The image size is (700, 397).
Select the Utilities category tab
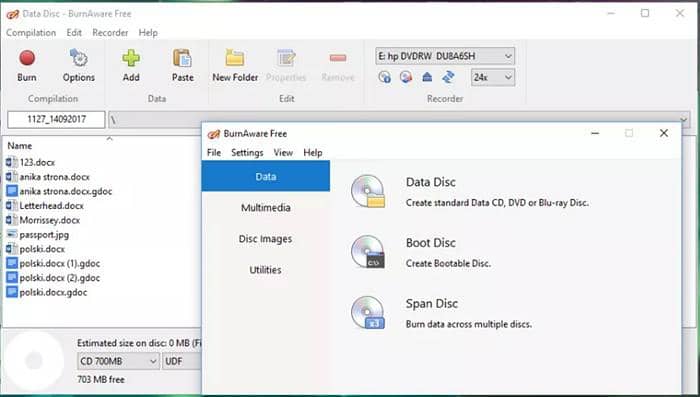(266, 270)
